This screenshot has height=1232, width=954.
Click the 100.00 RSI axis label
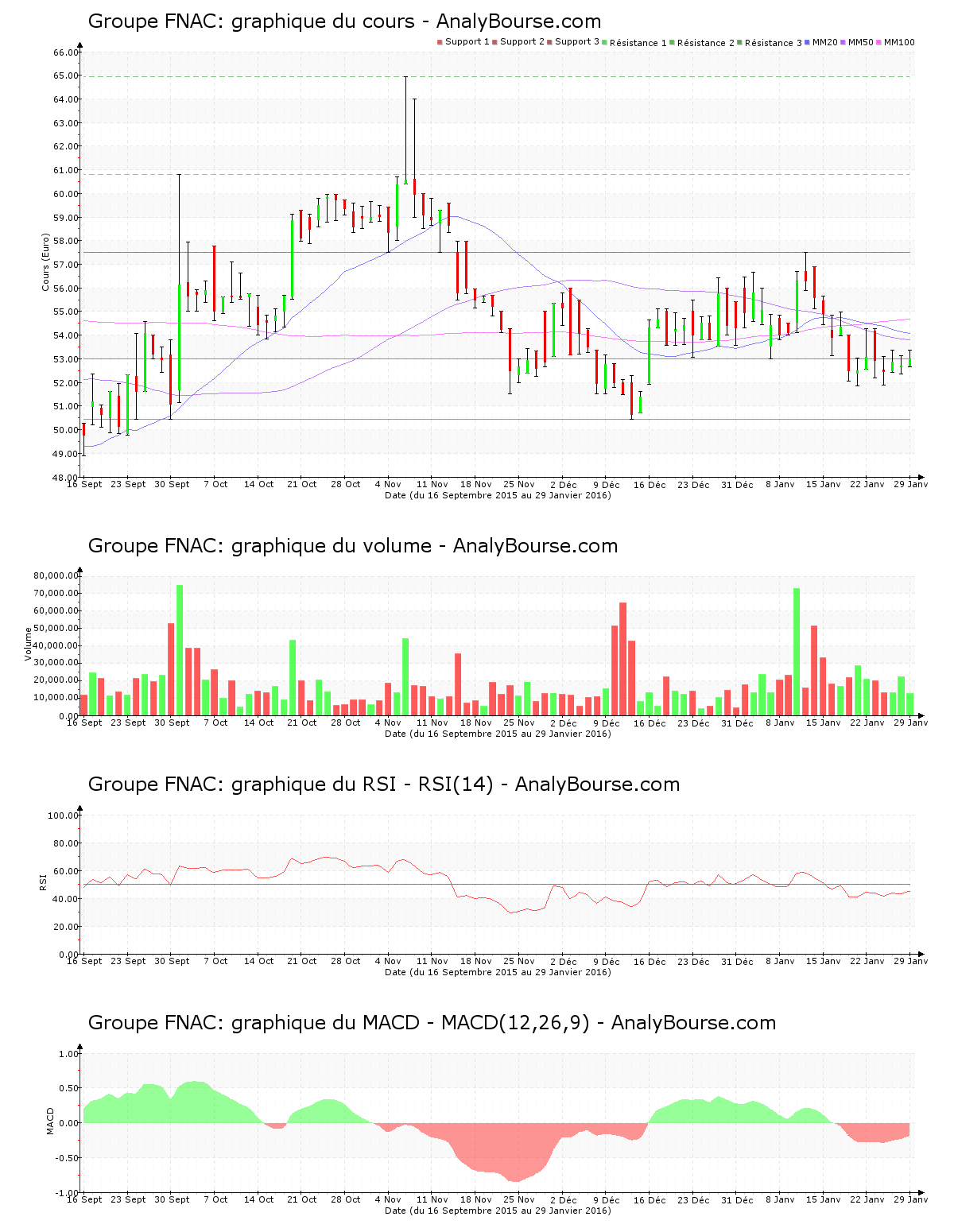click(64, 816)
